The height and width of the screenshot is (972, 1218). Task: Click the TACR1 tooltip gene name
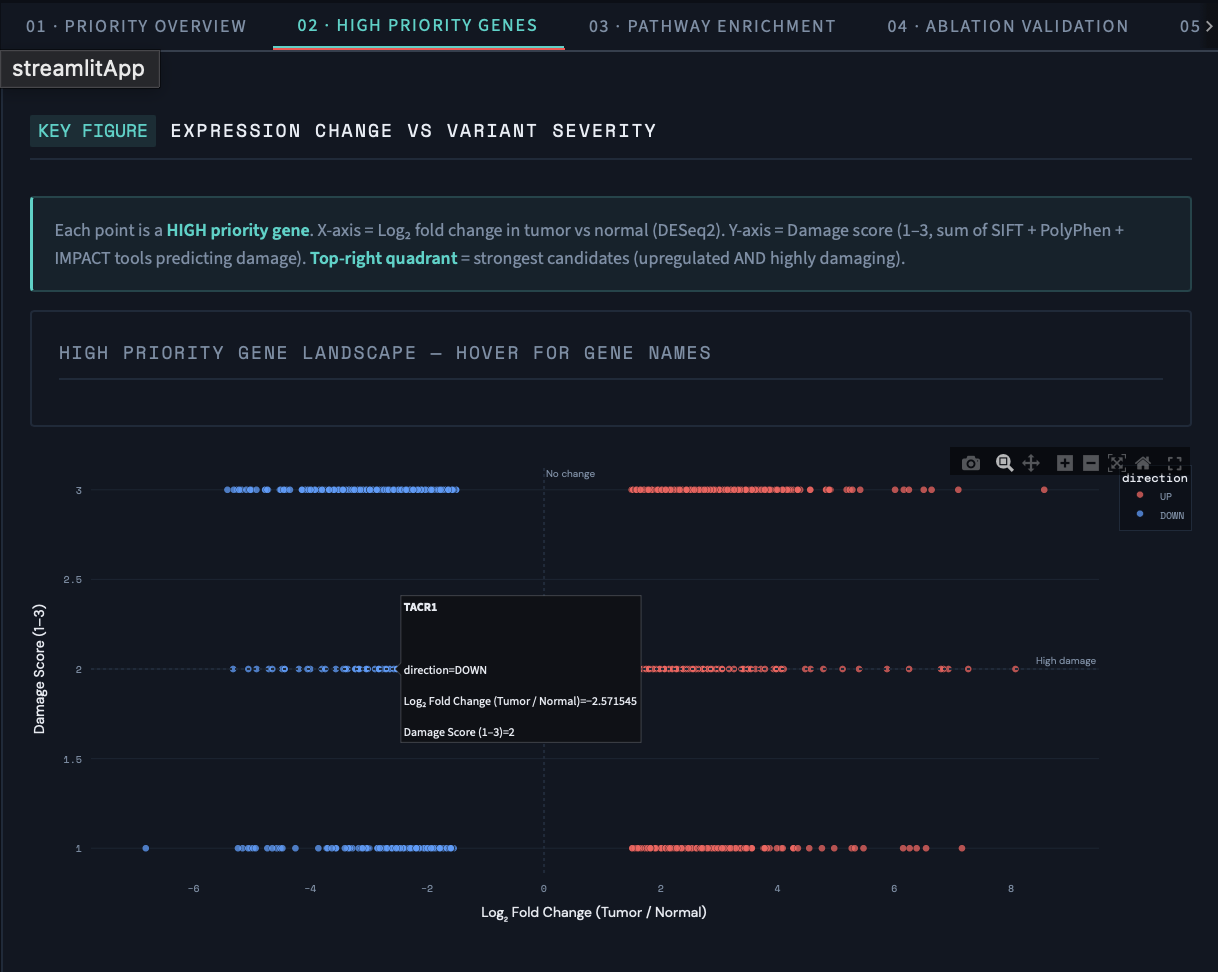coord(420,607)
